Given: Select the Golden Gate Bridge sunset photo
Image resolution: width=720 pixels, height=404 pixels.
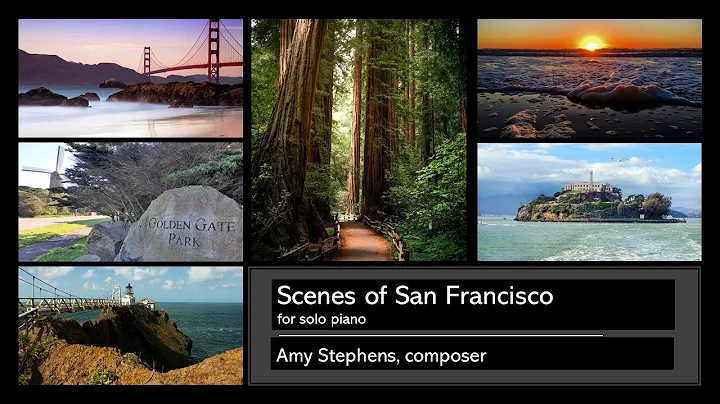Looking at the screenshot, I should point(130,78).
